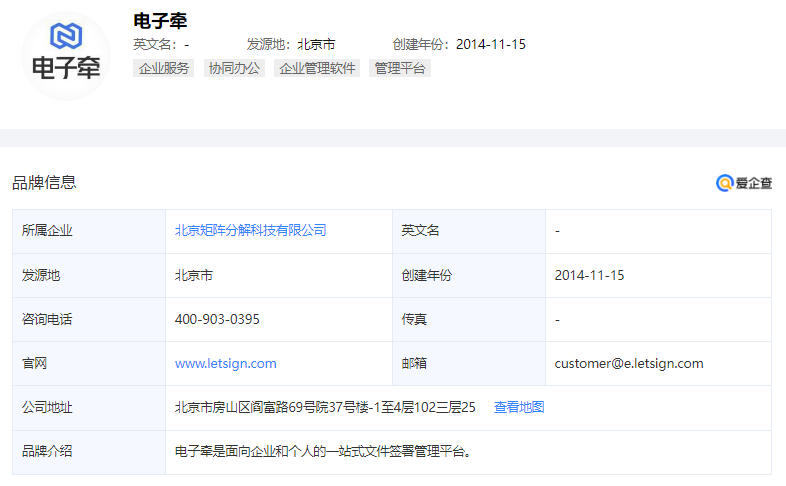Image resolution: width=786 pixels, height=486 pixels.
Task: Click the 电子牵 brand logo image
Action: coord(66,56)
